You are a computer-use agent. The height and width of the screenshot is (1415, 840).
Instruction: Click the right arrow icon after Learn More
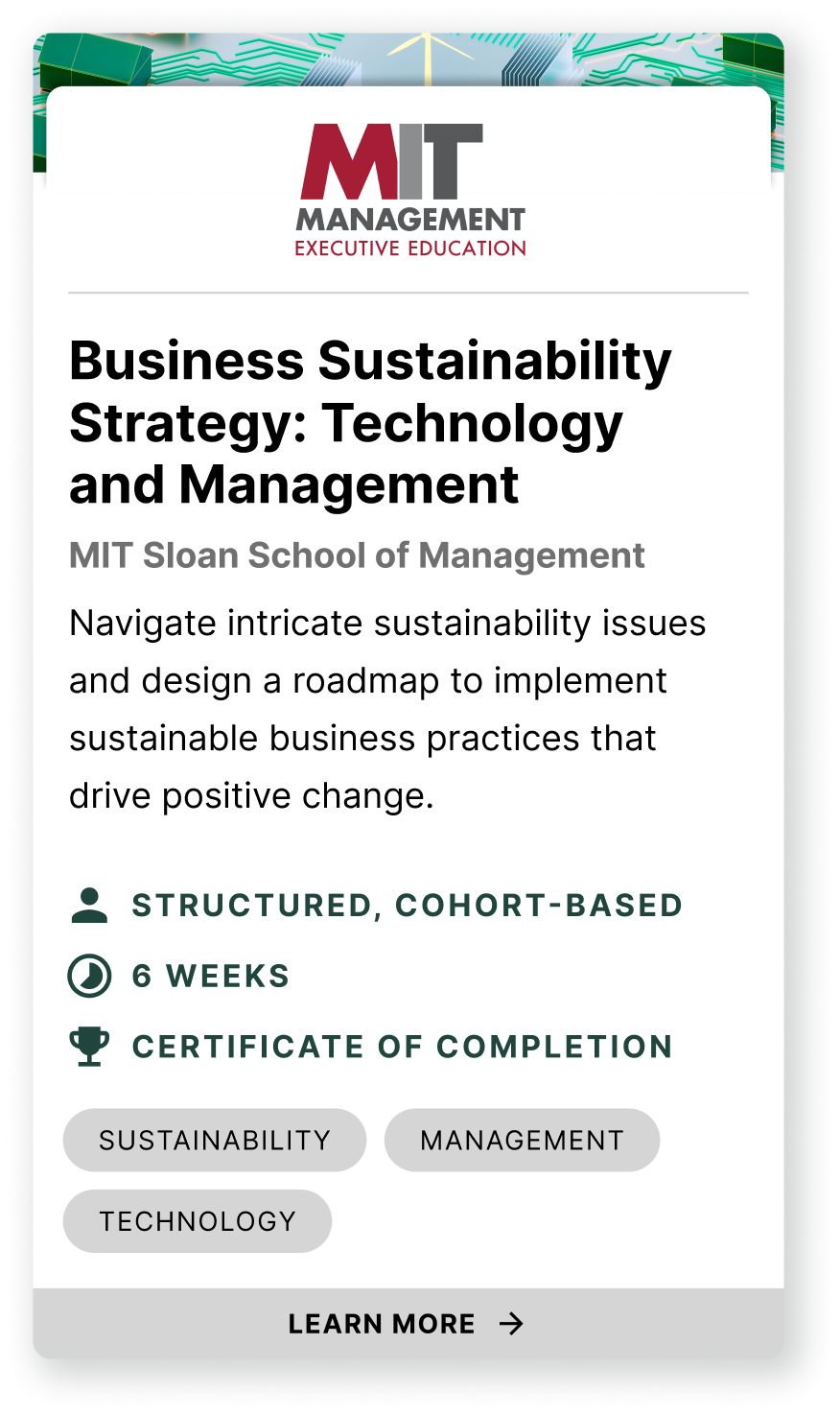pyautogui.click(x=512, y=1324)
